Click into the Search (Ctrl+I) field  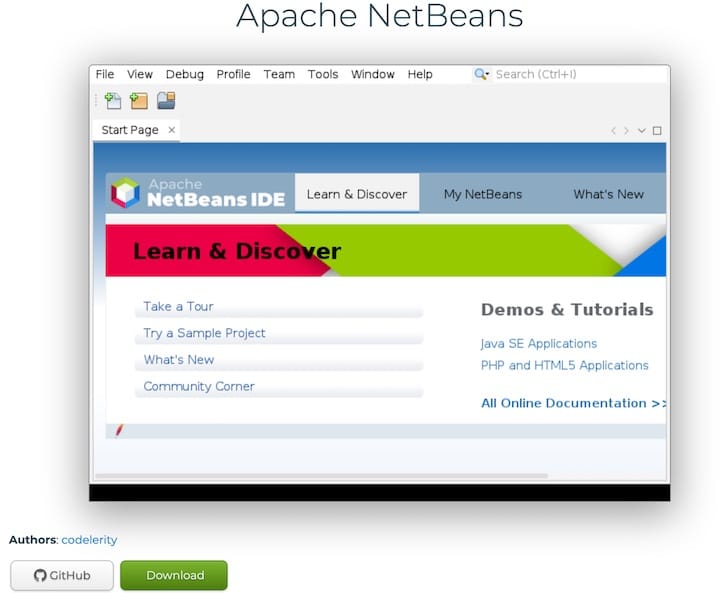point(579,74)
